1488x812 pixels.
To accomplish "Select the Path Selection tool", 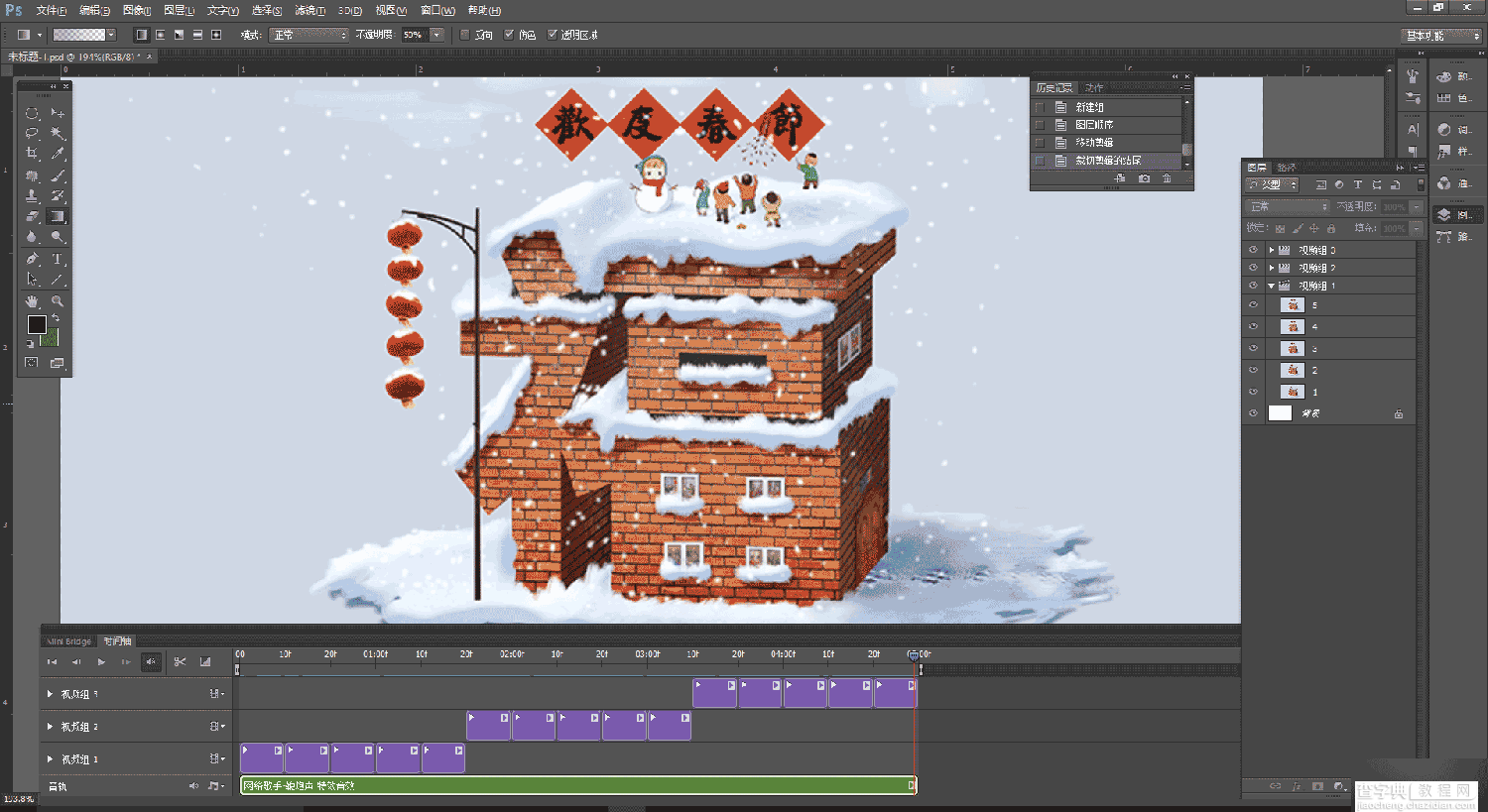I will (32, 280).
